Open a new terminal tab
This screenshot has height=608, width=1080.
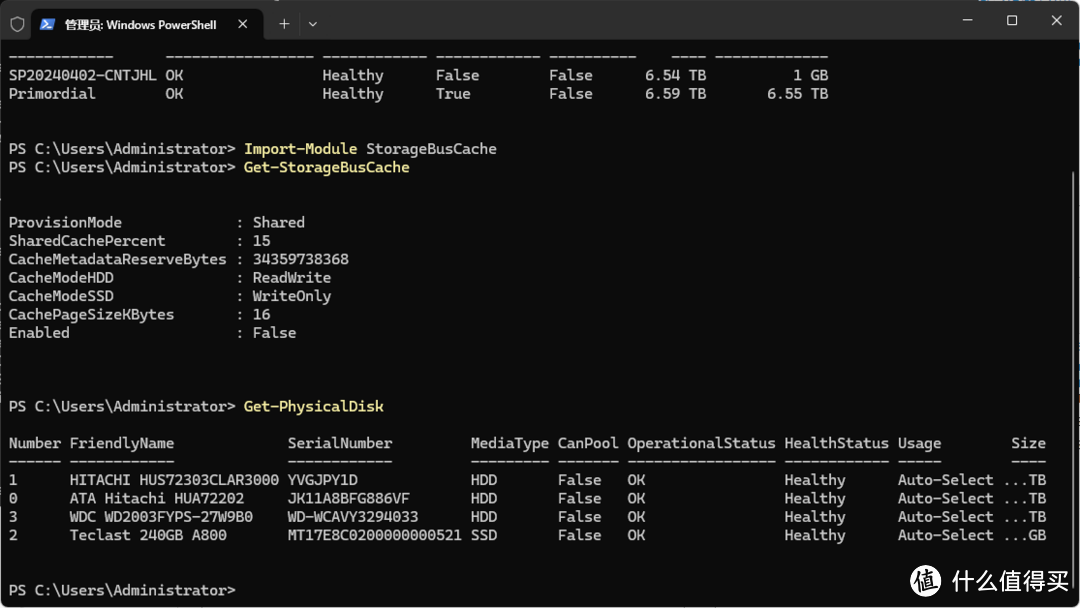284,24
